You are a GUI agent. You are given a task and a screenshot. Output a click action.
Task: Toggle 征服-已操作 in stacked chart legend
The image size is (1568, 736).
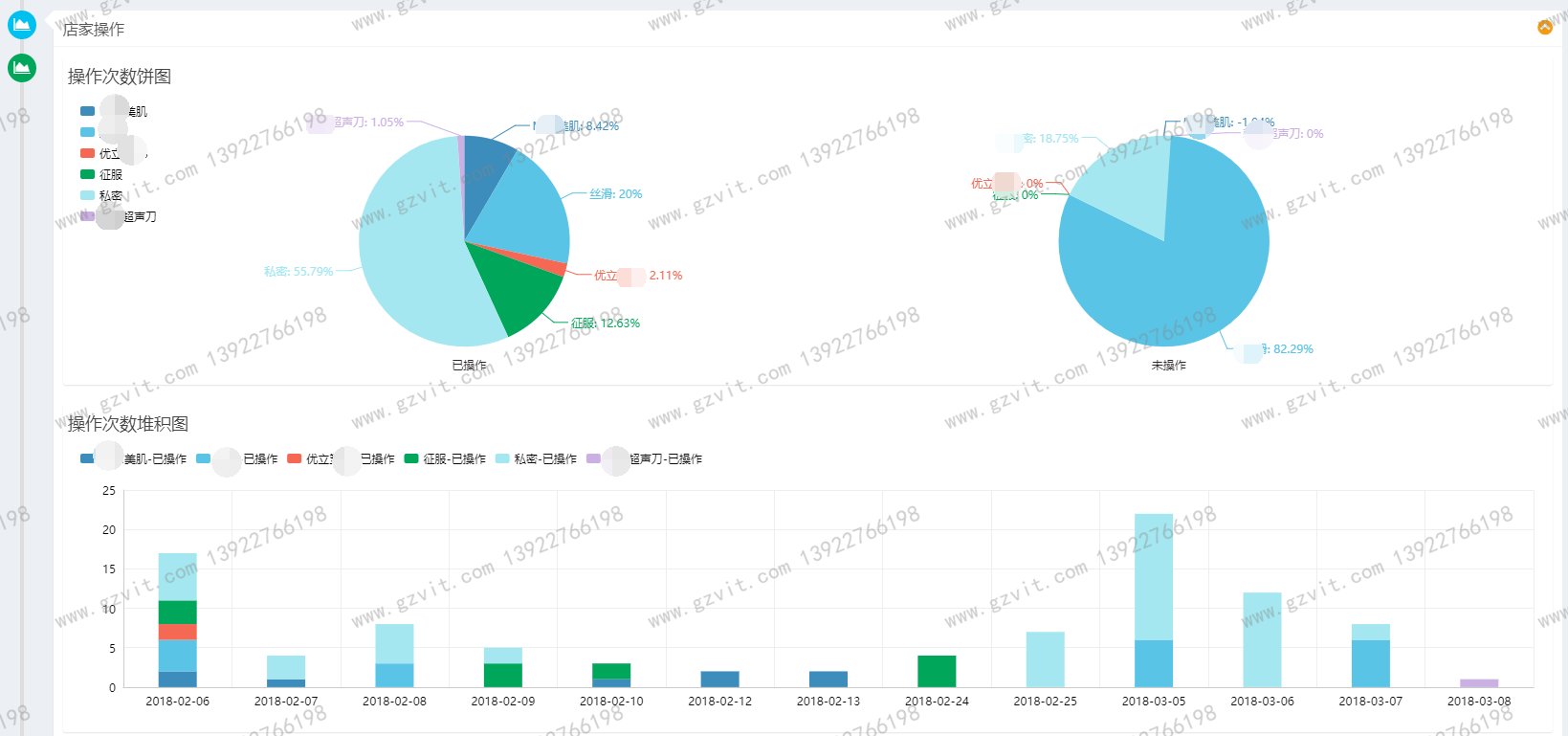[x=445, y=458]
